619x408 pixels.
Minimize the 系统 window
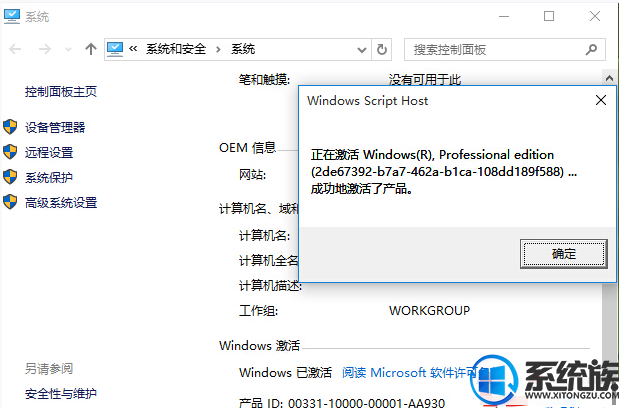504,17
